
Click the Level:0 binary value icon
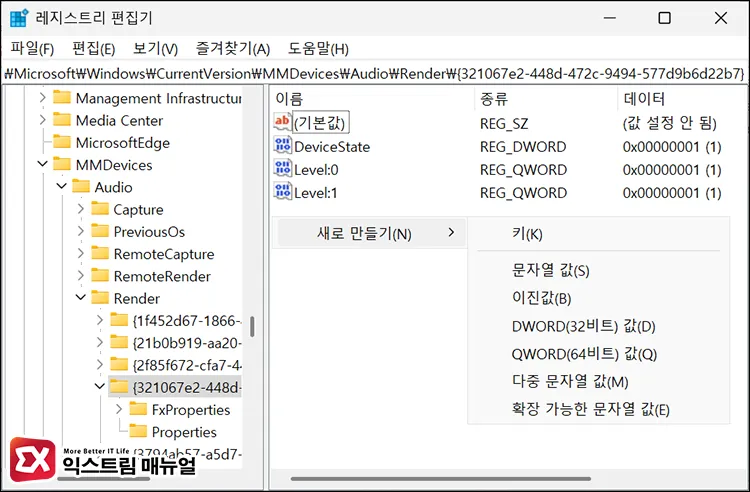pos(282,168)
